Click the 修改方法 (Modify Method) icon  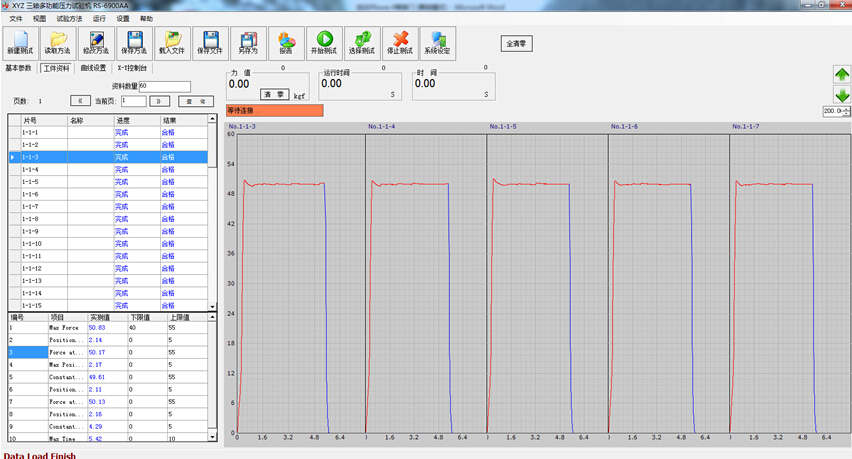96,42
